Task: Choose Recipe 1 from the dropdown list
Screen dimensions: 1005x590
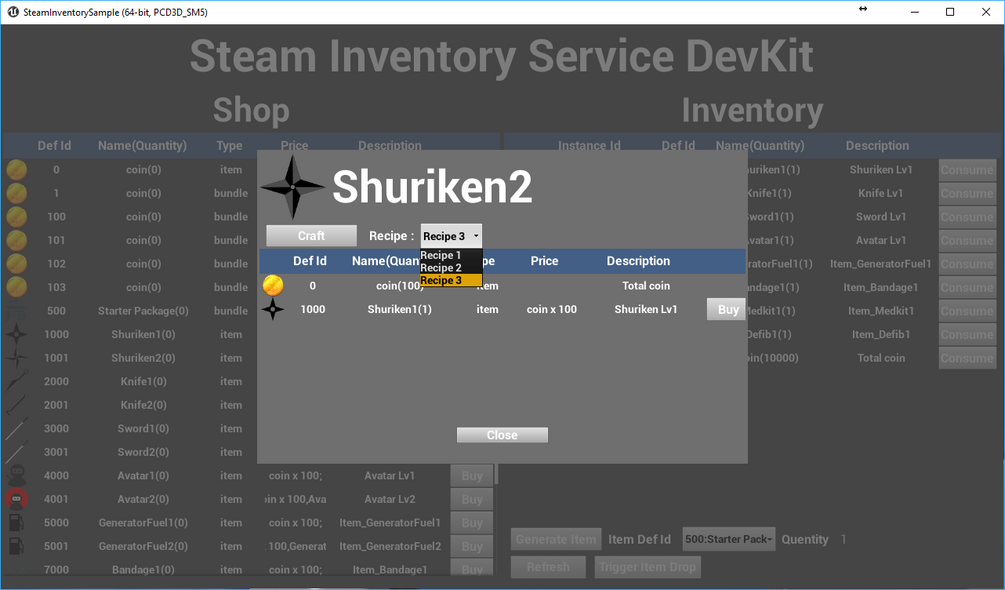Action: pos(451,255)
